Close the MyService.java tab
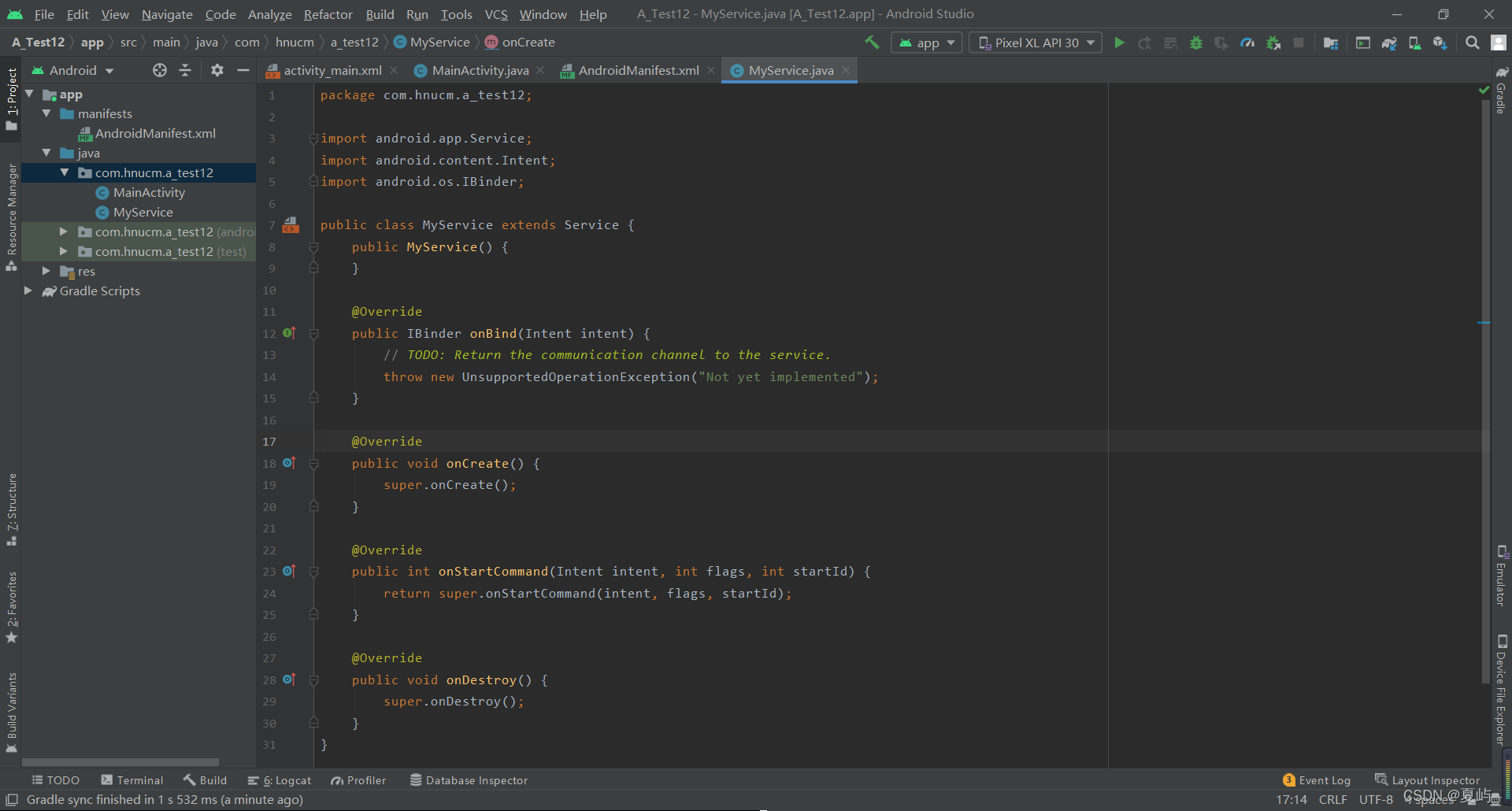The width and height of the screenshot is (1512, 811). click(x=846, y=70)
